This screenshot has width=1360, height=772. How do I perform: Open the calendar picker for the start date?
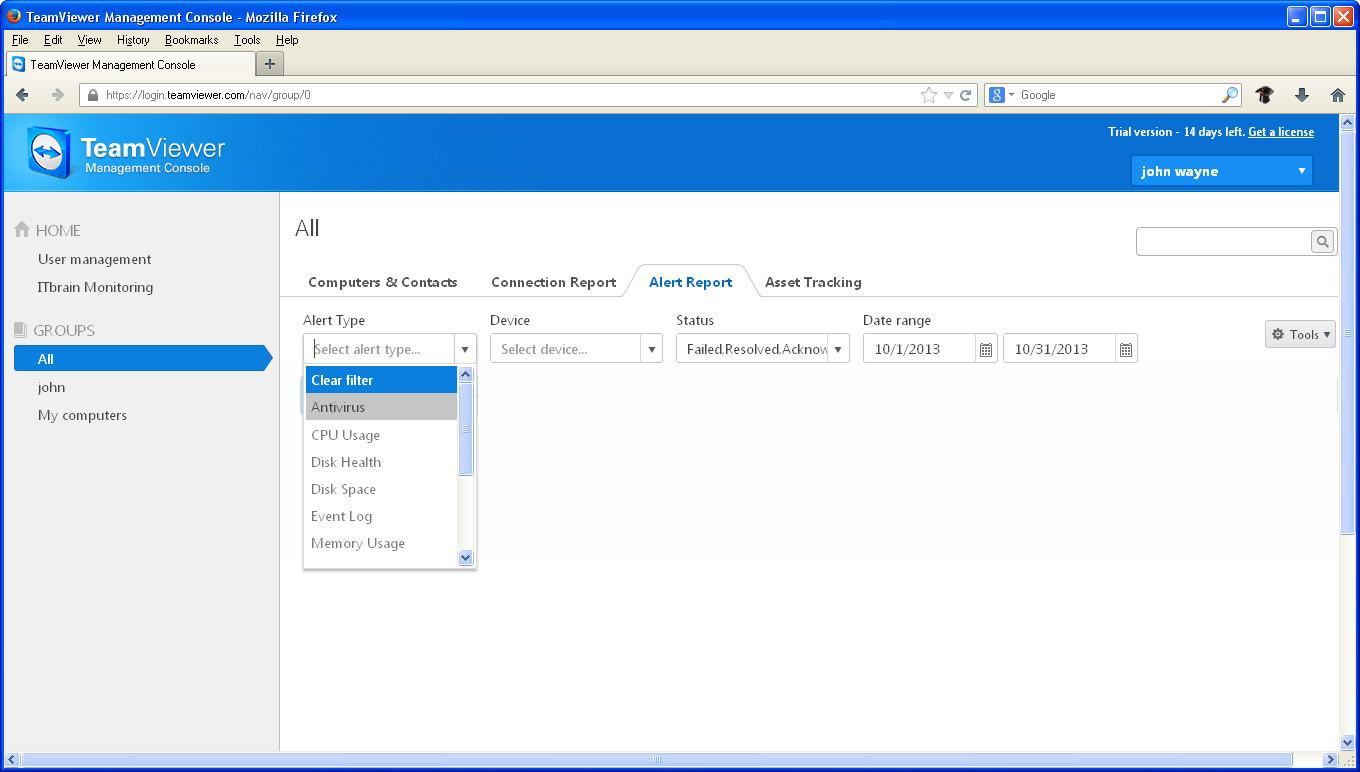tap(985, 348)
